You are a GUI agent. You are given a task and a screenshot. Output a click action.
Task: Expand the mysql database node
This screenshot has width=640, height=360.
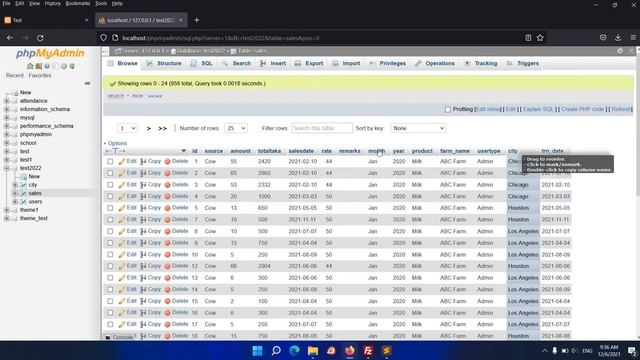pyautogui.click(x=7, y=118)
